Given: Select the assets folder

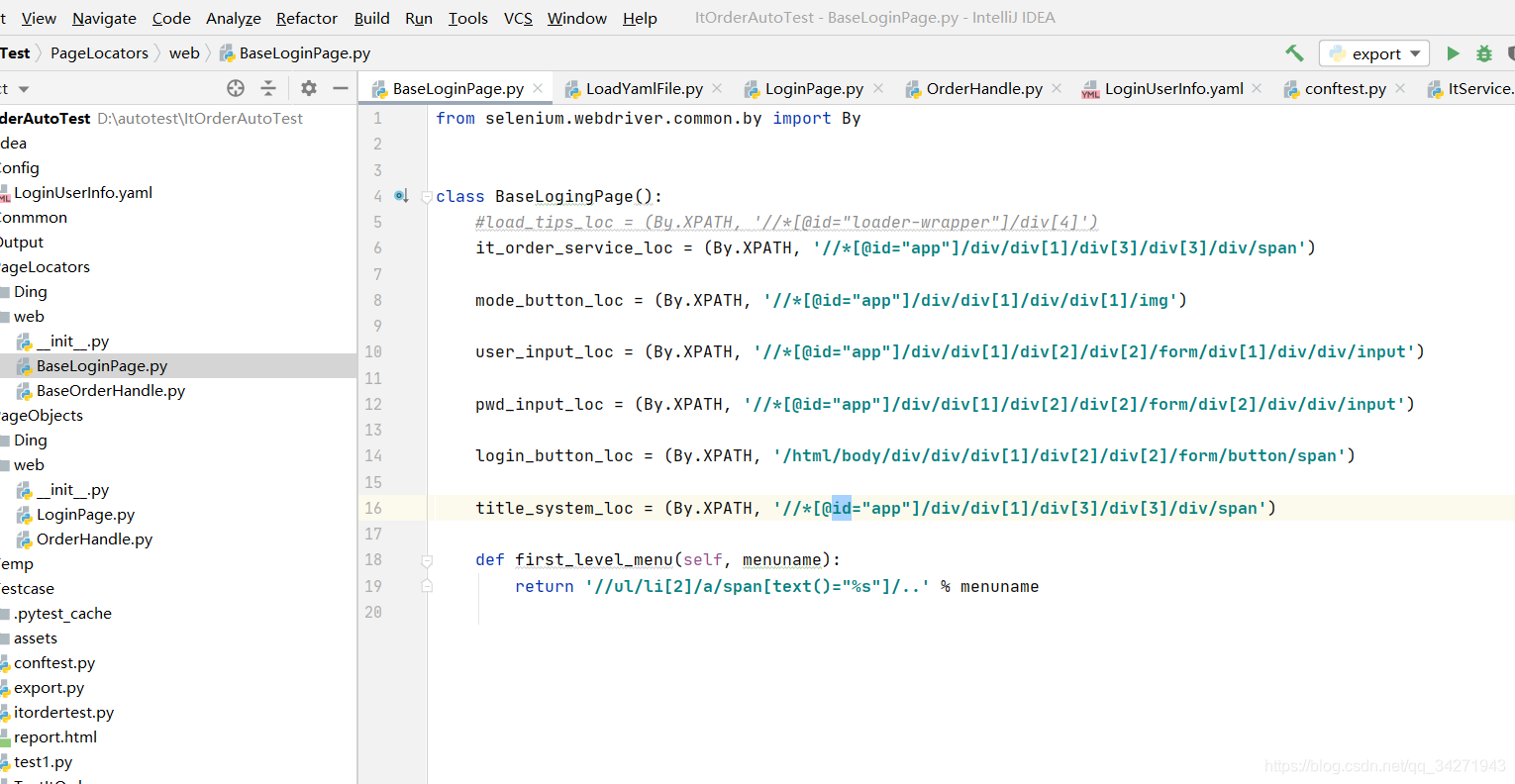Looking at the screenshot, I should point(36,637).
